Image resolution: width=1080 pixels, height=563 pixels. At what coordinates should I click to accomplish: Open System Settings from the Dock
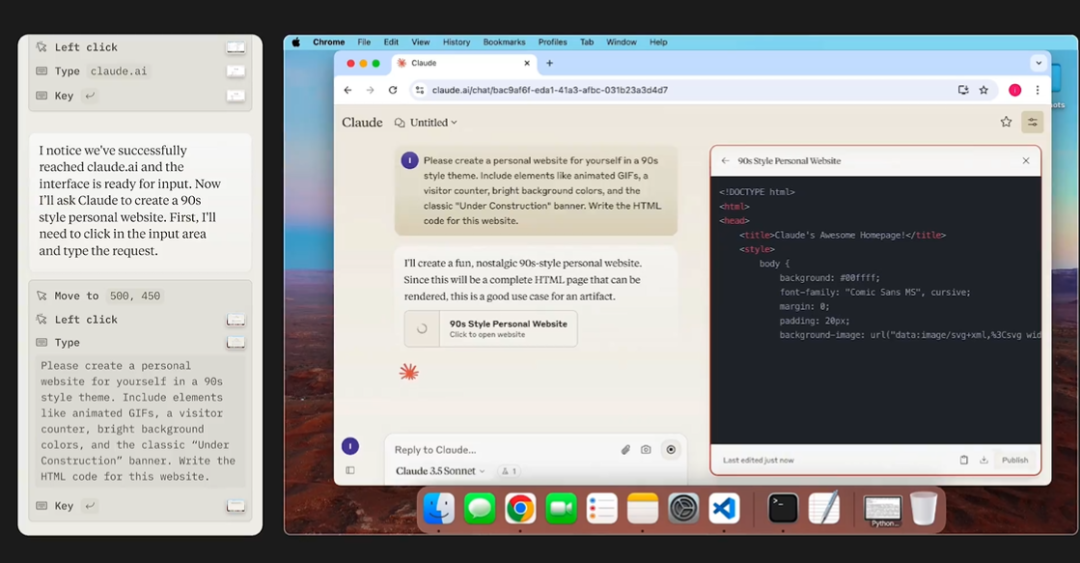[683, 509]
